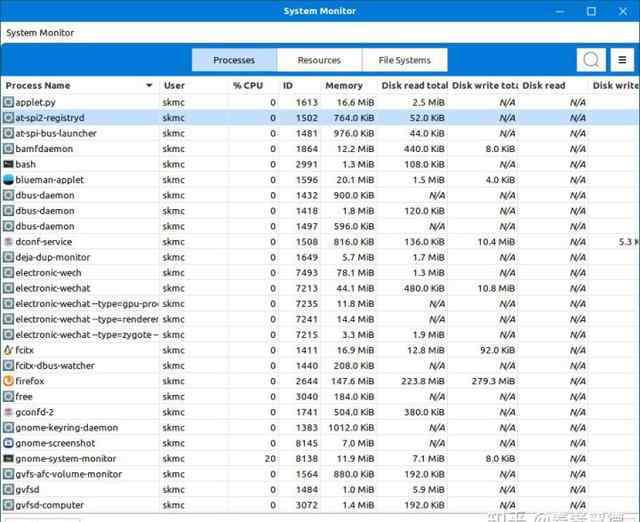Switch to the Resources tab

click(x=319, y=60)
